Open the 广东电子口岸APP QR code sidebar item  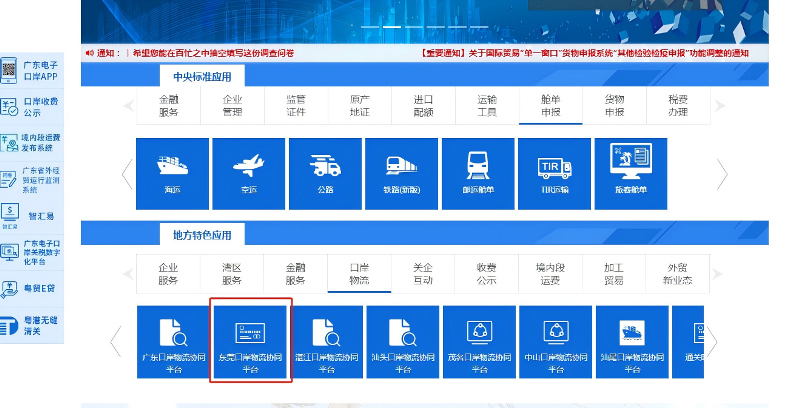tap(31, 70)
